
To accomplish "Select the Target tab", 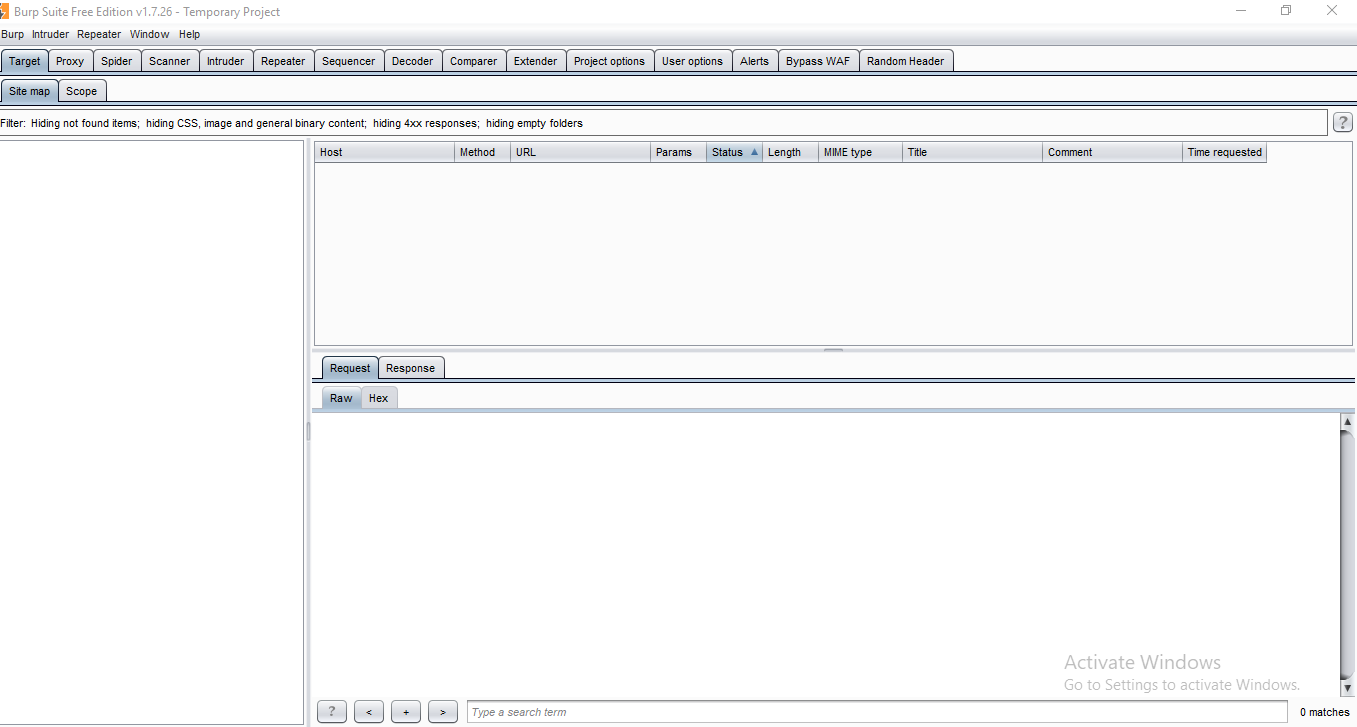I will tap(25, 61).
